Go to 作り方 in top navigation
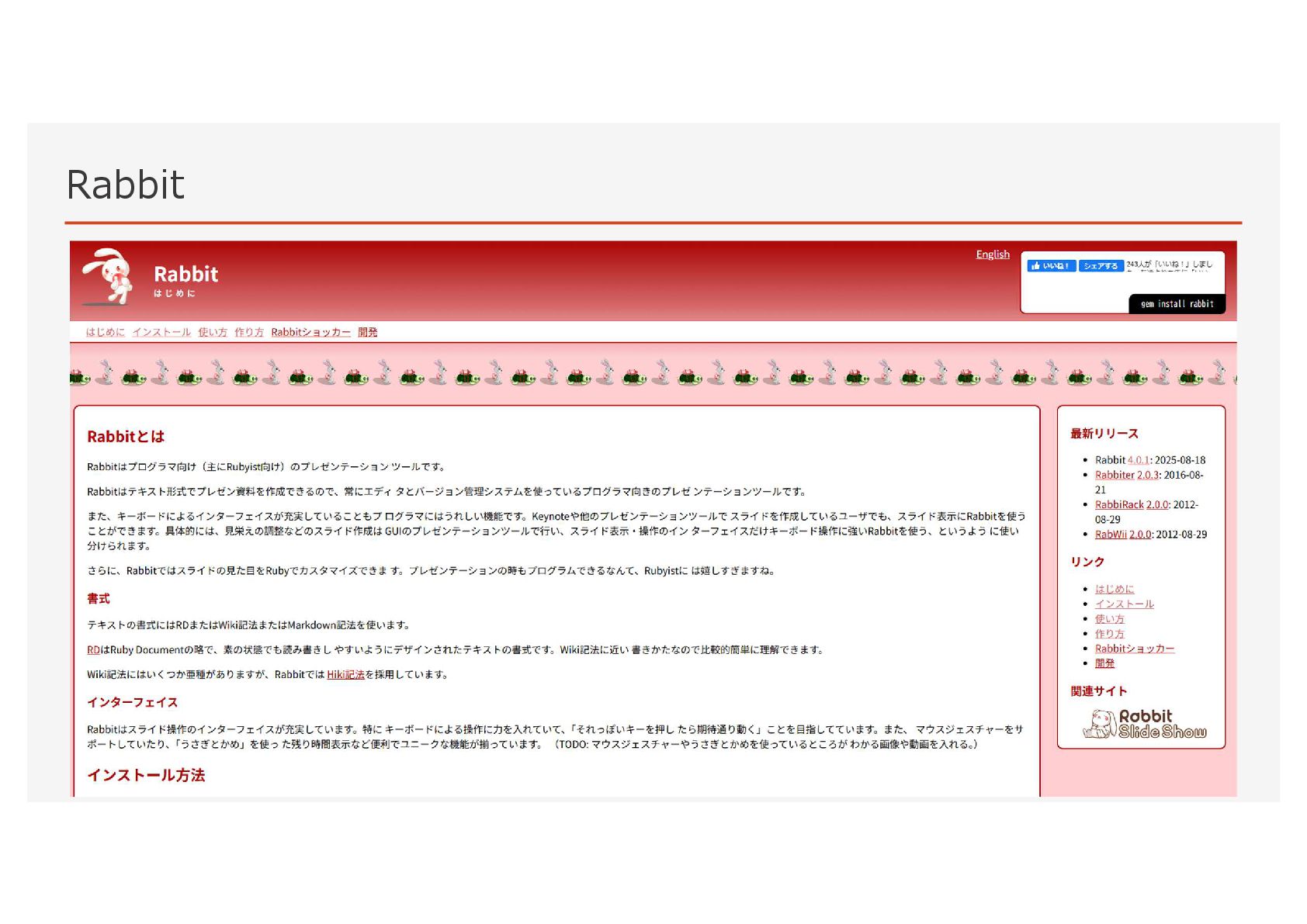The image size is (1307, 924). point(249,332)
